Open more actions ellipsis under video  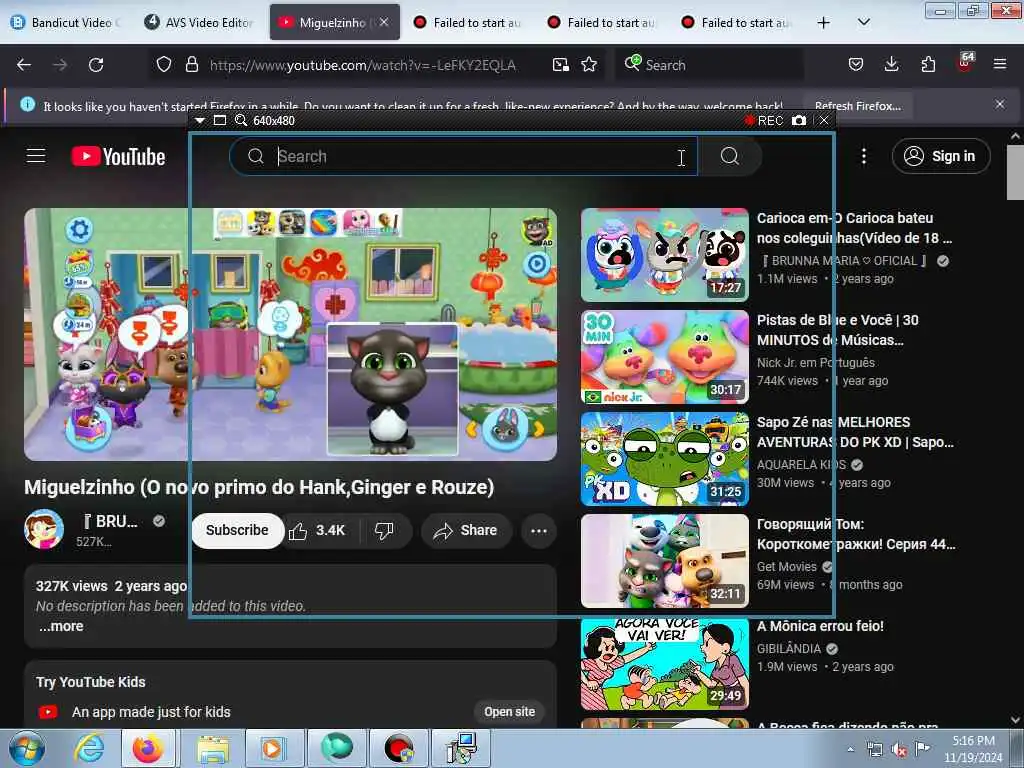tap(539, 530)
